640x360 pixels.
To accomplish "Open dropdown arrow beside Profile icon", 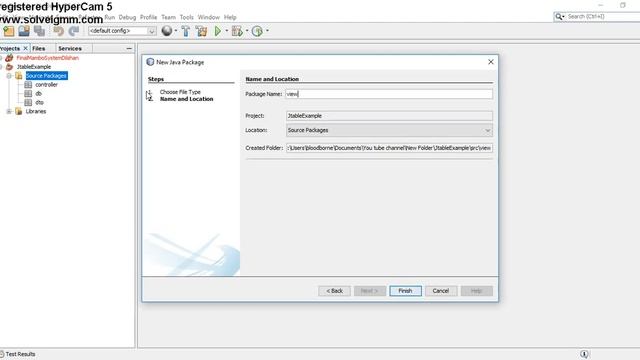I will (x=267, y=31).
